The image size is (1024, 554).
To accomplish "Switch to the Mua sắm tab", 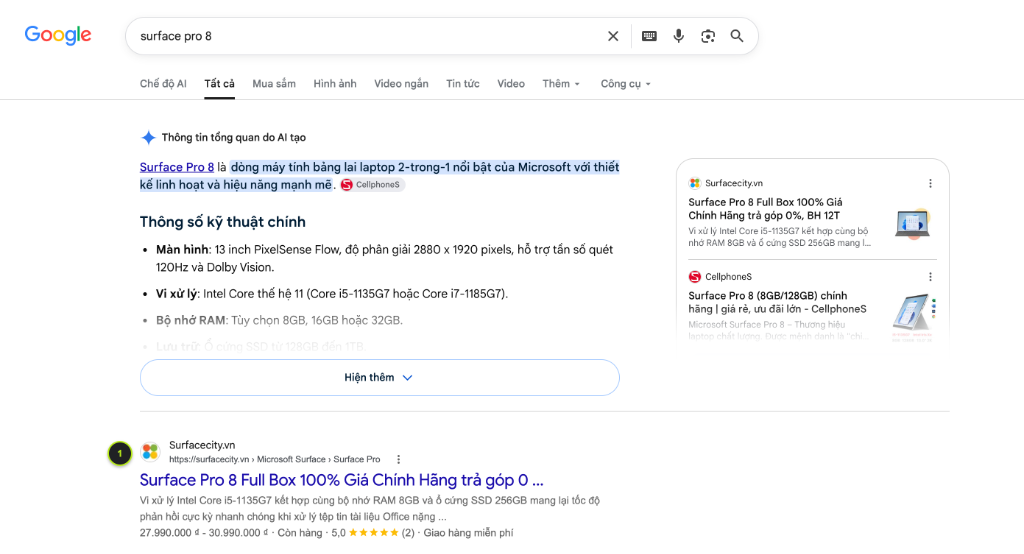I will 274,84.
